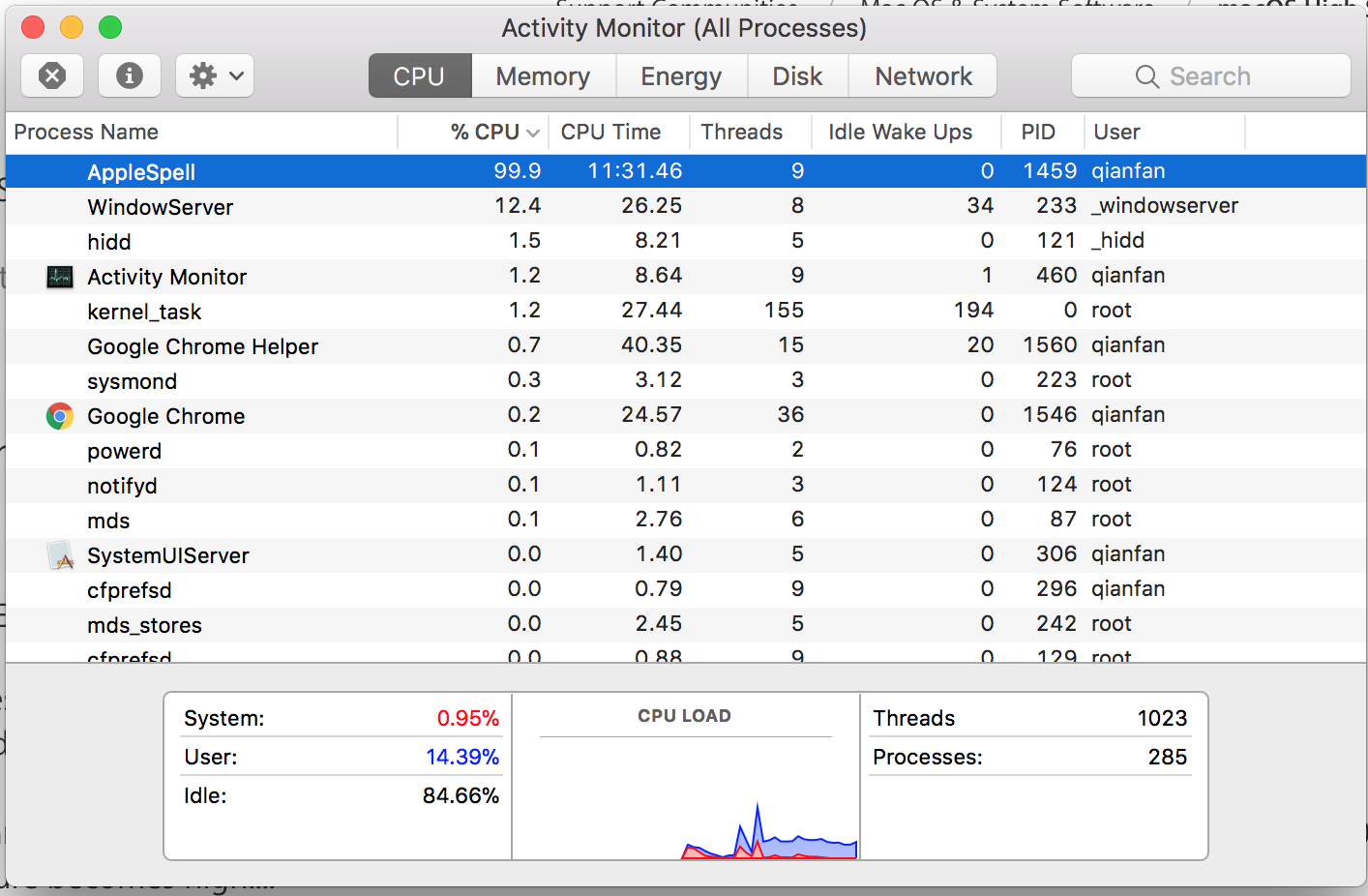This screenshot has height=896, width=1368.
Task: Click the System CPU percentage 0.95%
Action: tap(468, 718)
